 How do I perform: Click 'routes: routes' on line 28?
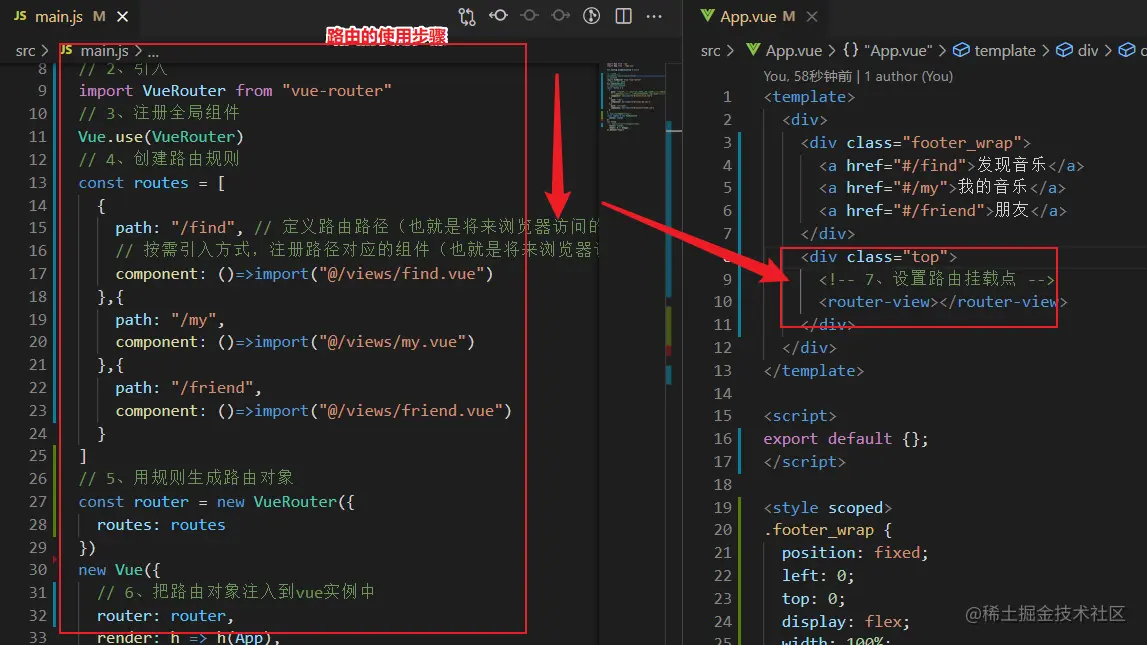(161, 524)
